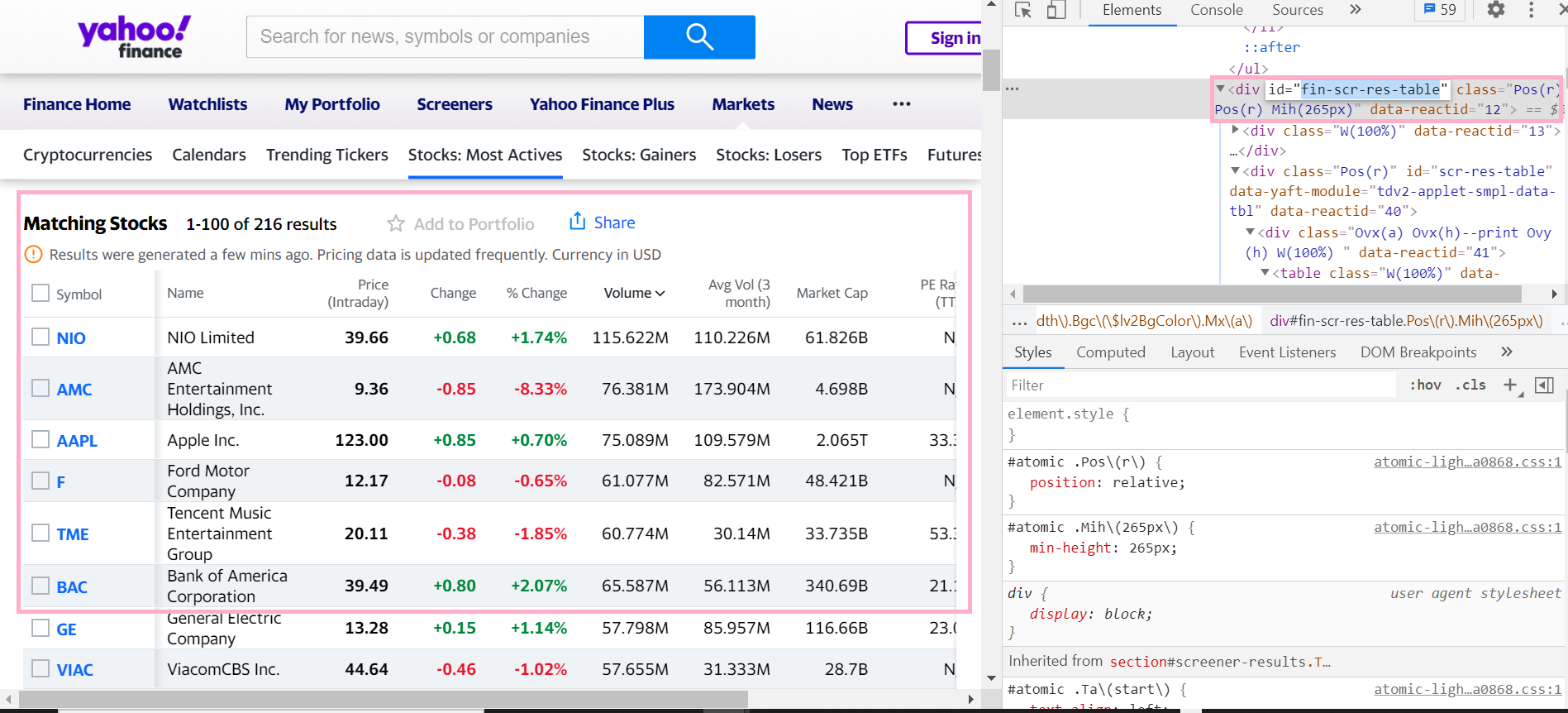
Task: Click the DevTools Elements horizontal scrollbar
Action: click(x=1271, y=294)
